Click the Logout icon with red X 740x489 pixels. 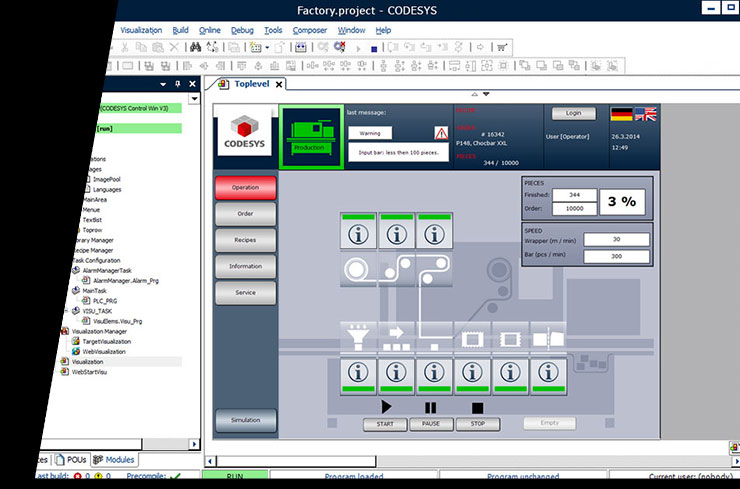[x=339, y=47]
